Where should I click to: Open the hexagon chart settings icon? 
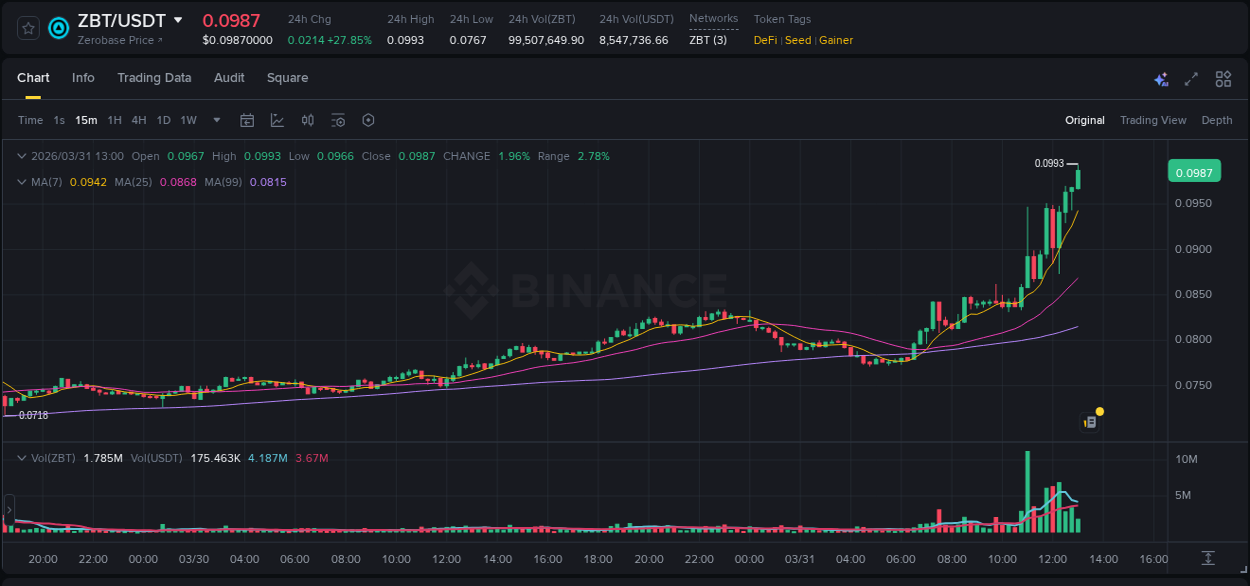pos(368,119)
